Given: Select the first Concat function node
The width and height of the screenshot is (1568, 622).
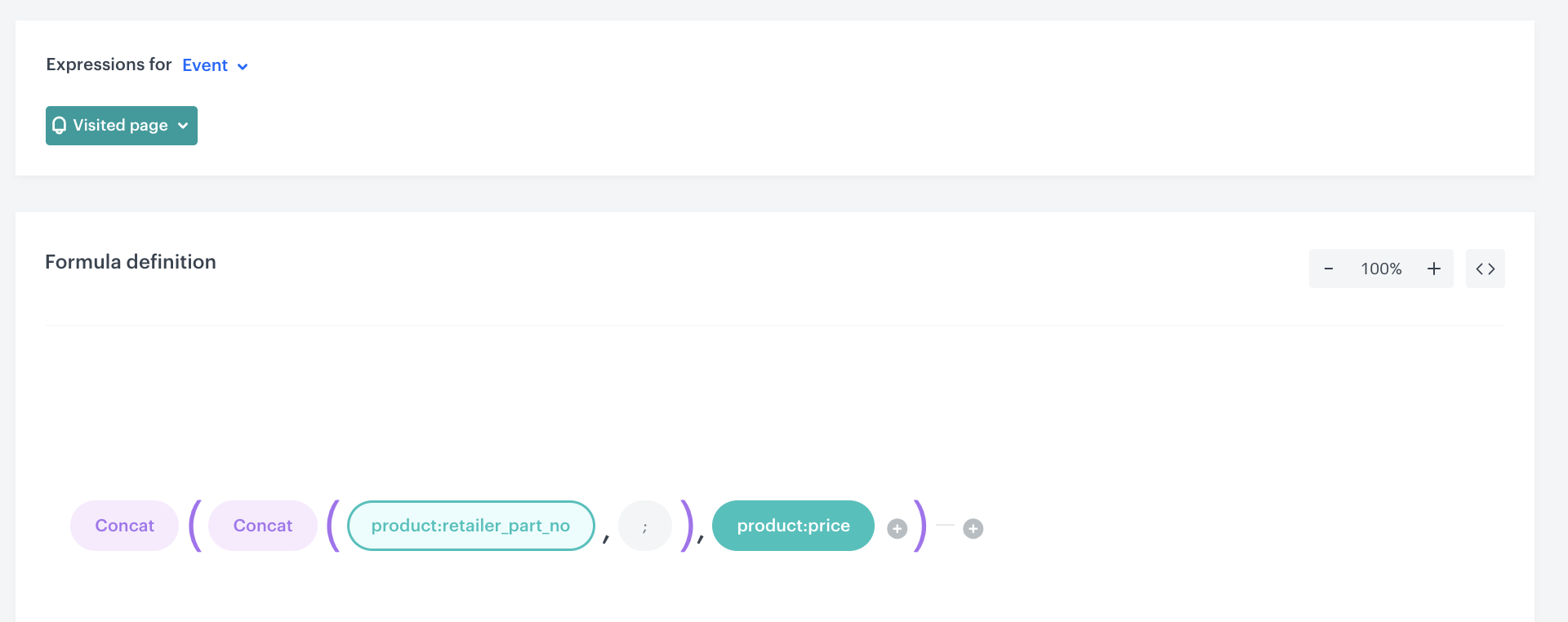Looking at the screenshot, I should (x=124, y=526).
